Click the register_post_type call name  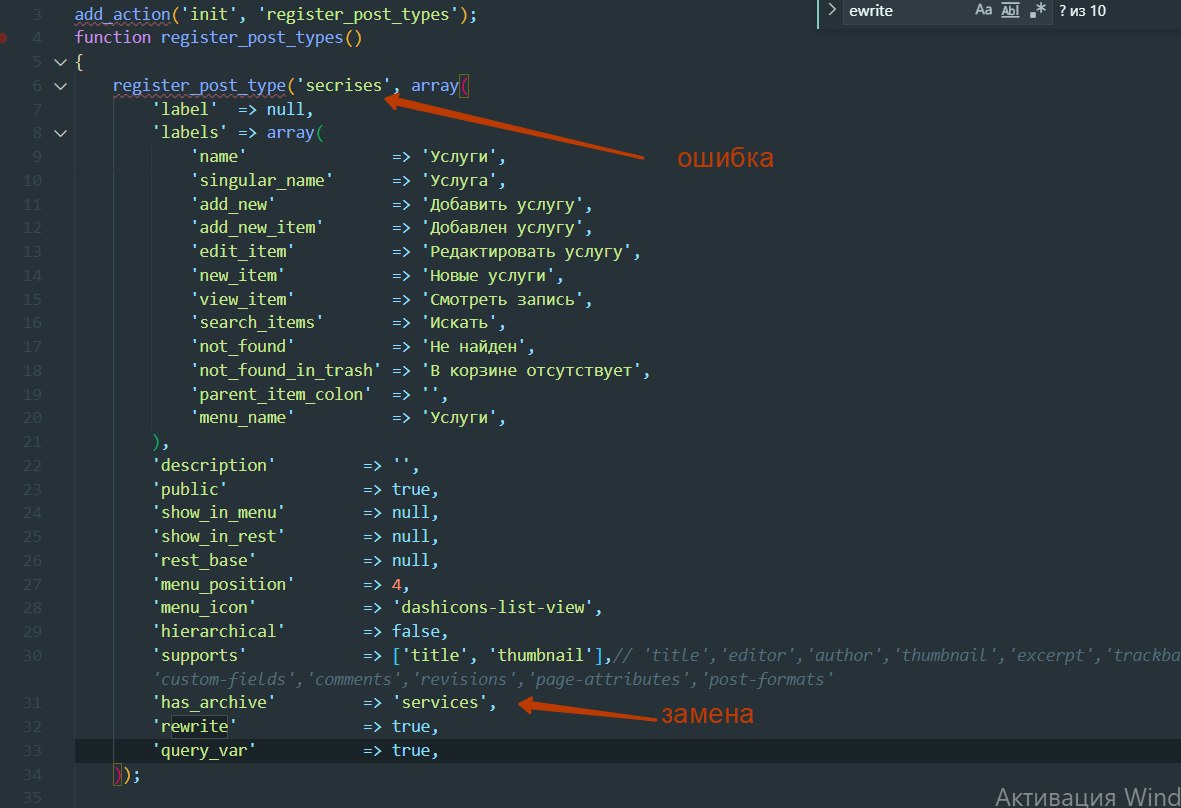click(200, 86)
